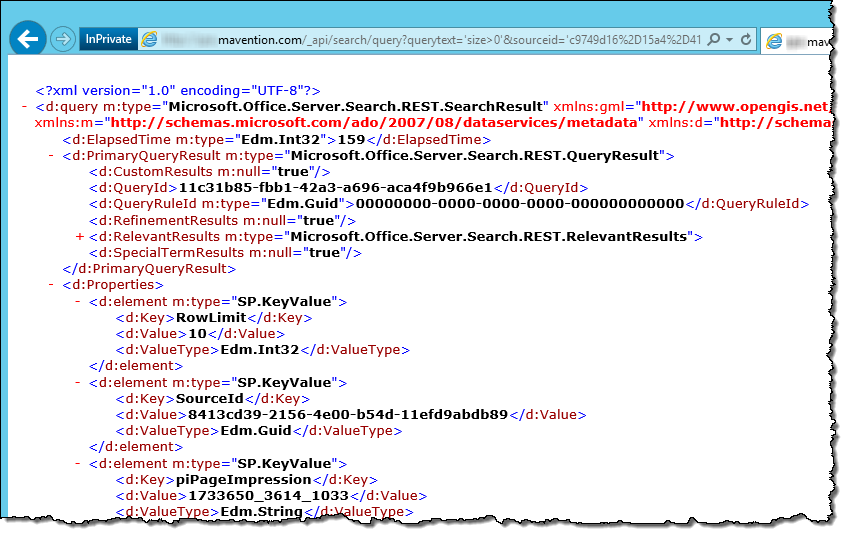This screenshot has height=534, width=846.
Task: Click the Internet Explorer page icon in address bar
Action: tap(149, 39)
